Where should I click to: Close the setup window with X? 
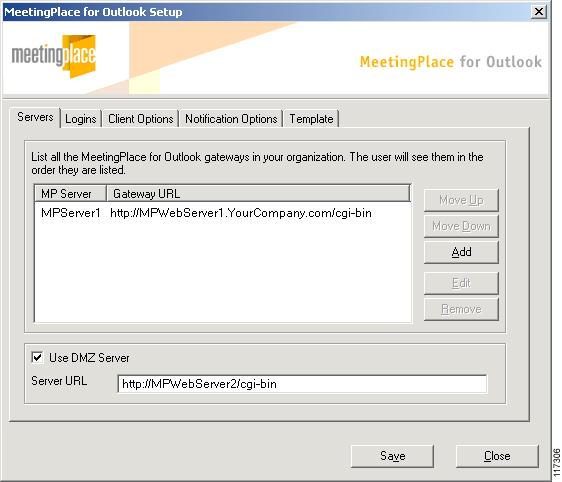tap(539, 12)
